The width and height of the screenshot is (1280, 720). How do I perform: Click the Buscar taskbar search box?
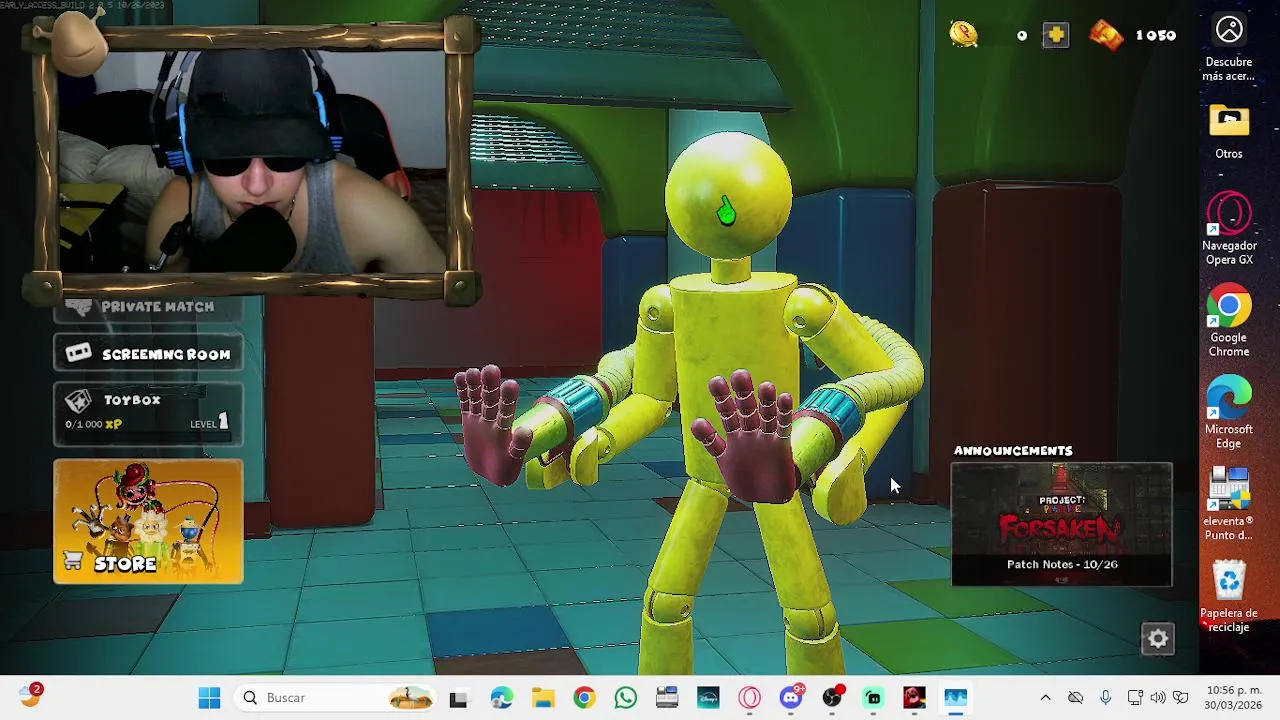pyautogui.click(x=337, y=698)
